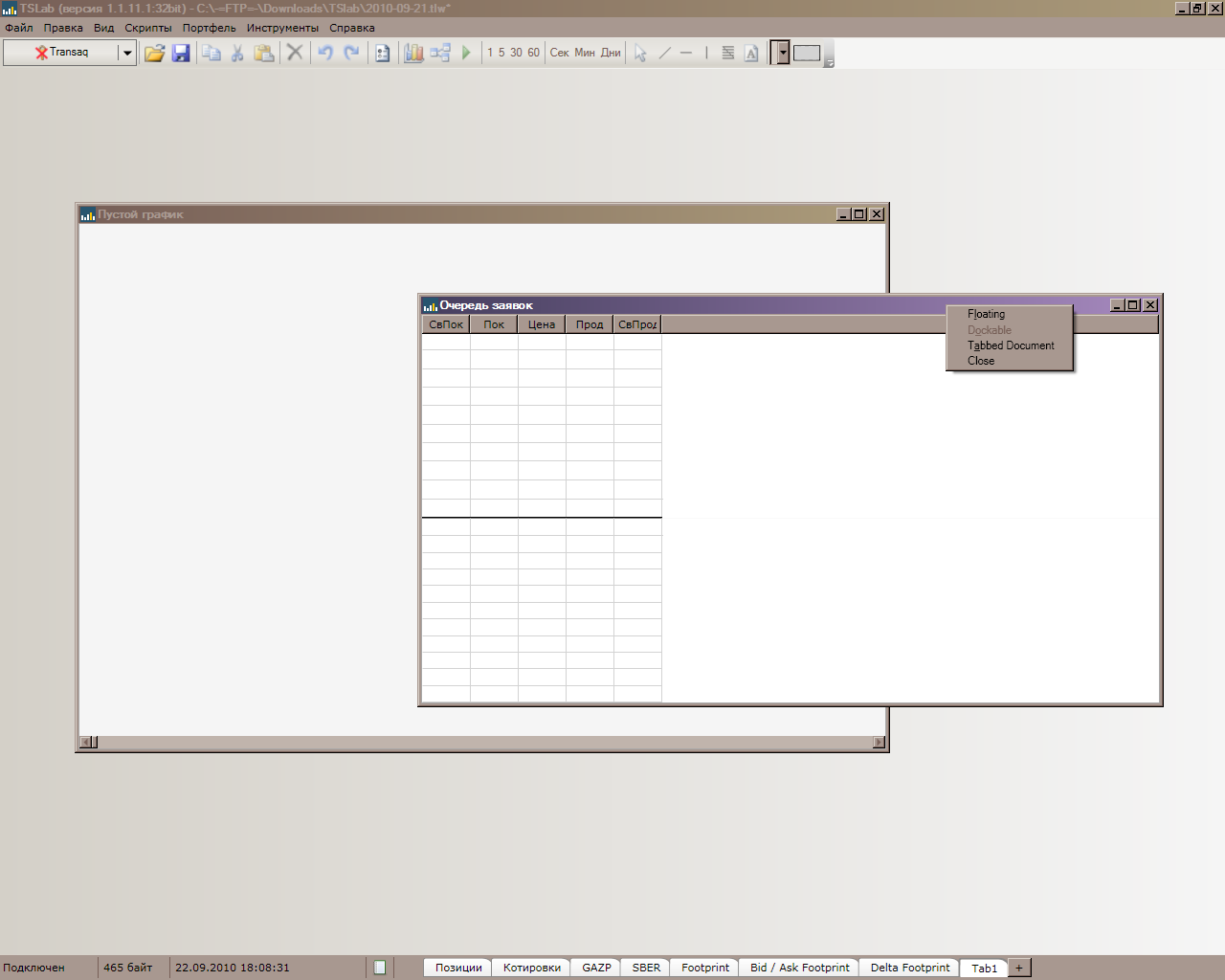Switch timeframe units to Дни
This screenshot has height=980, width=1225.
pos(611,53)
